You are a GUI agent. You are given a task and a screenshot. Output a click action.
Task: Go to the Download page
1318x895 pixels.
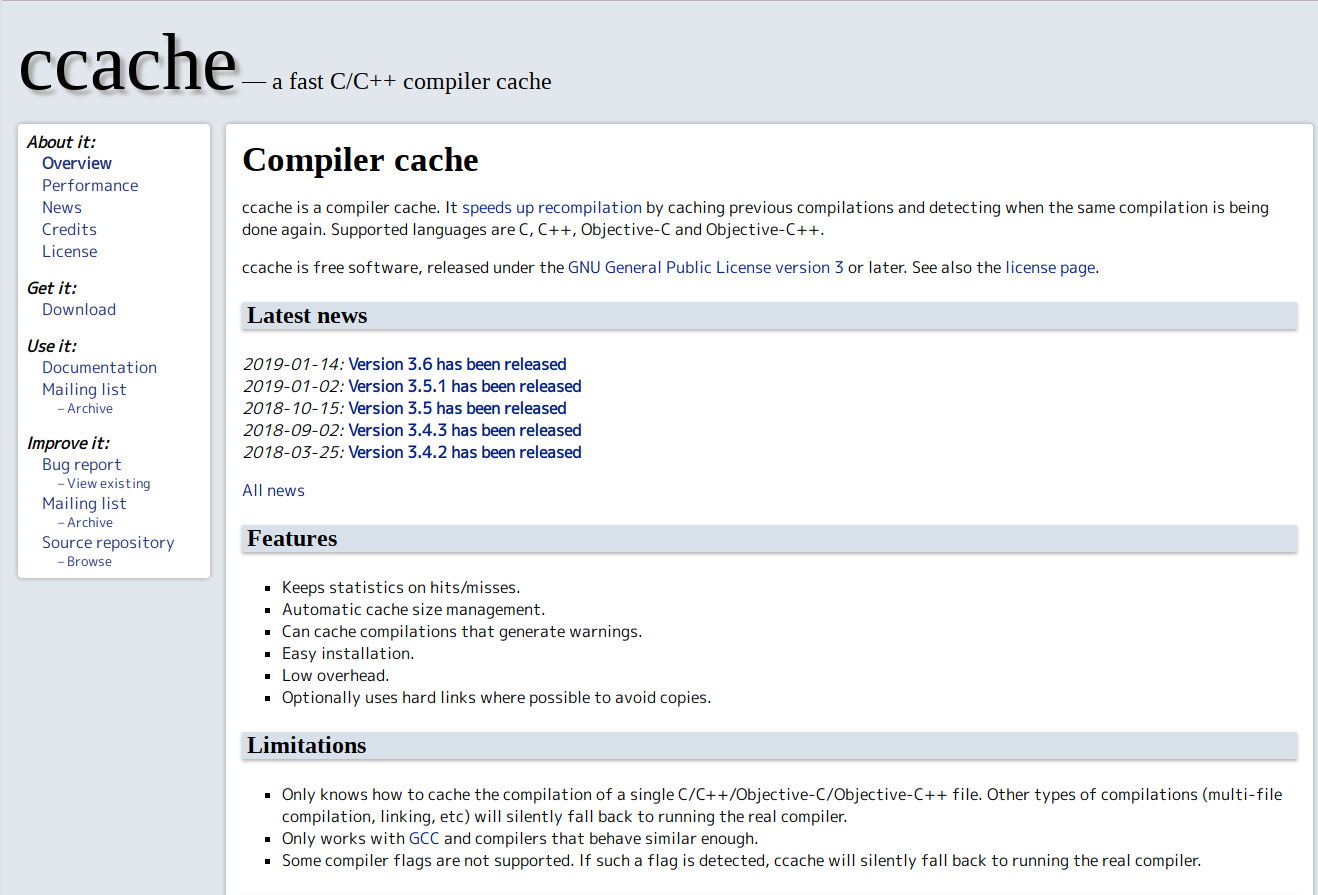point(79,309)
